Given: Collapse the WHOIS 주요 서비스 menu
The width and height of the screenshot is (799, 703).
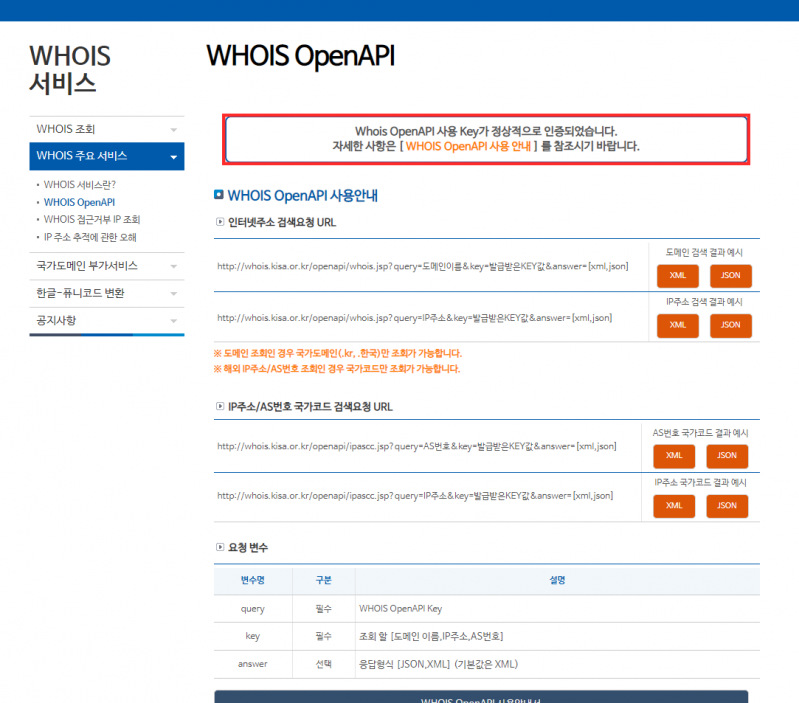Looking at the screenshot, I should coord(173,157).
